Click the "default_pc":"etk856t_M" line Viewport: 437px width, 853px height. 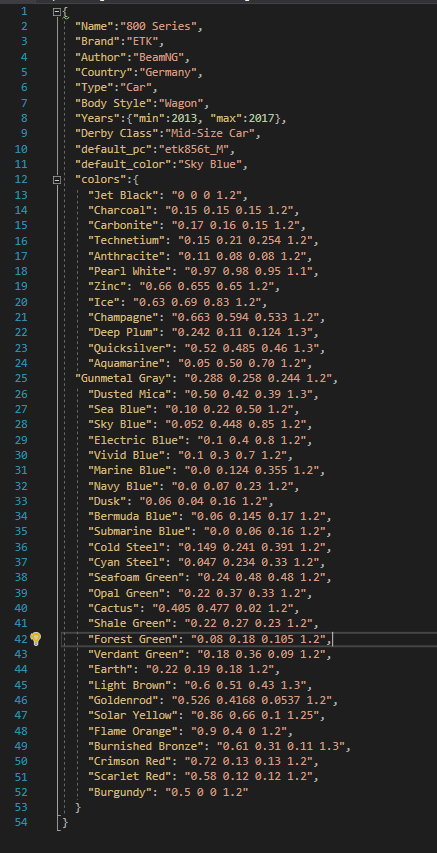155,149
